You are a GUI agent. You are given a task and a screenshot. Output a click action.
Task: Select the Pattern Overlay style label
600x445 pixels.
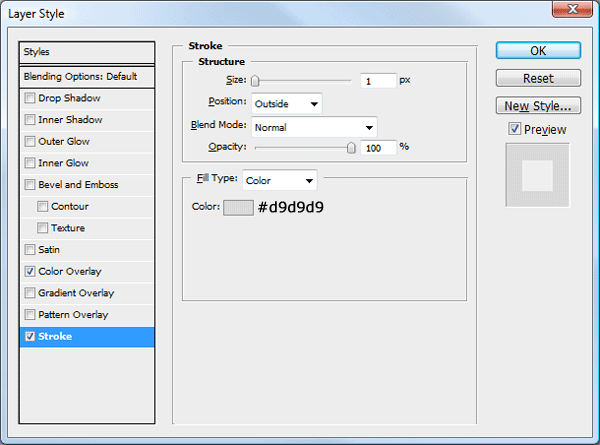coord(73,315)
